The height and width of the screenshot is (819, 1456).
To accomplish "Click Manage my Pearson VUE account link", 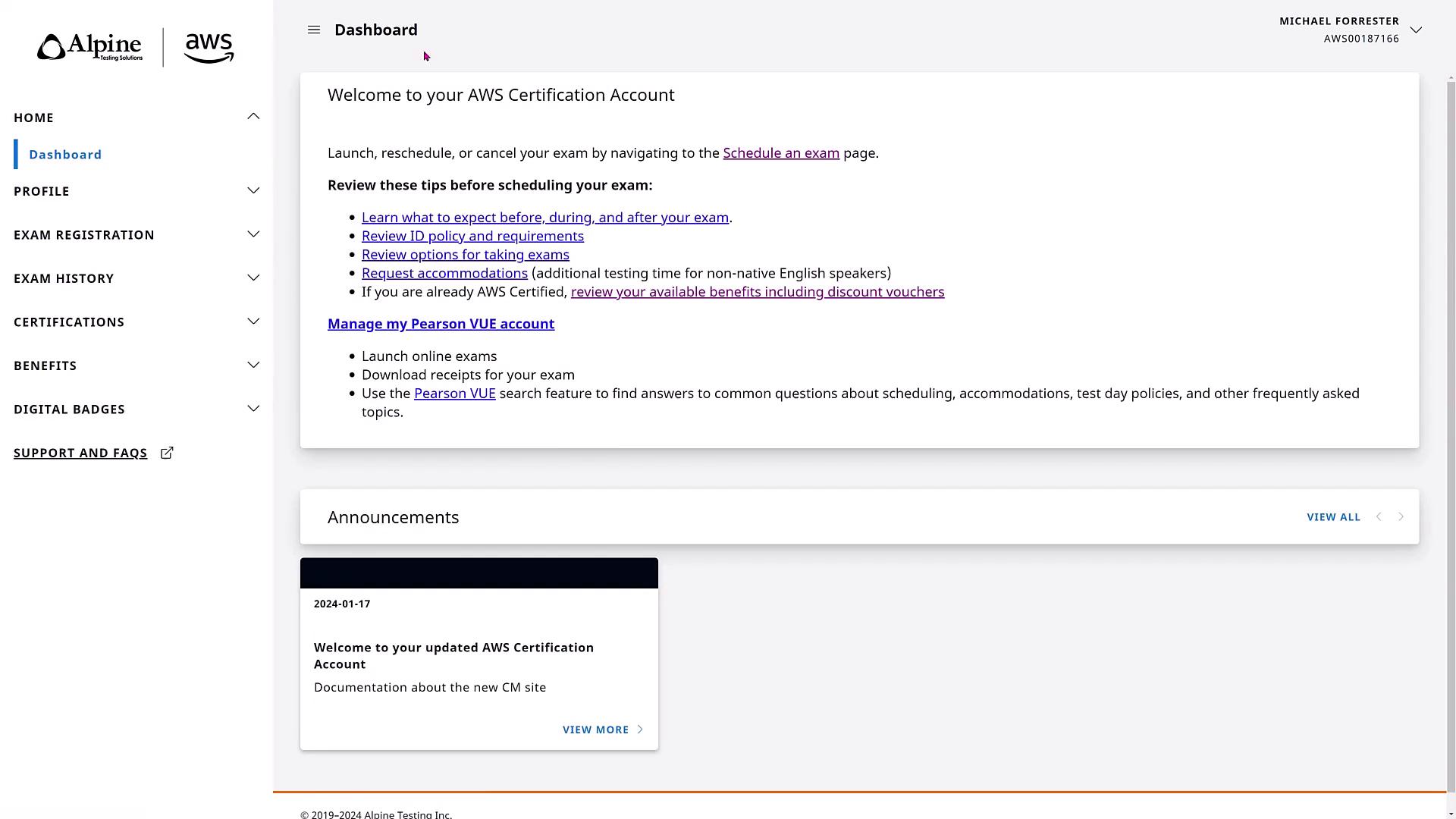I will (x=441, y=324).
